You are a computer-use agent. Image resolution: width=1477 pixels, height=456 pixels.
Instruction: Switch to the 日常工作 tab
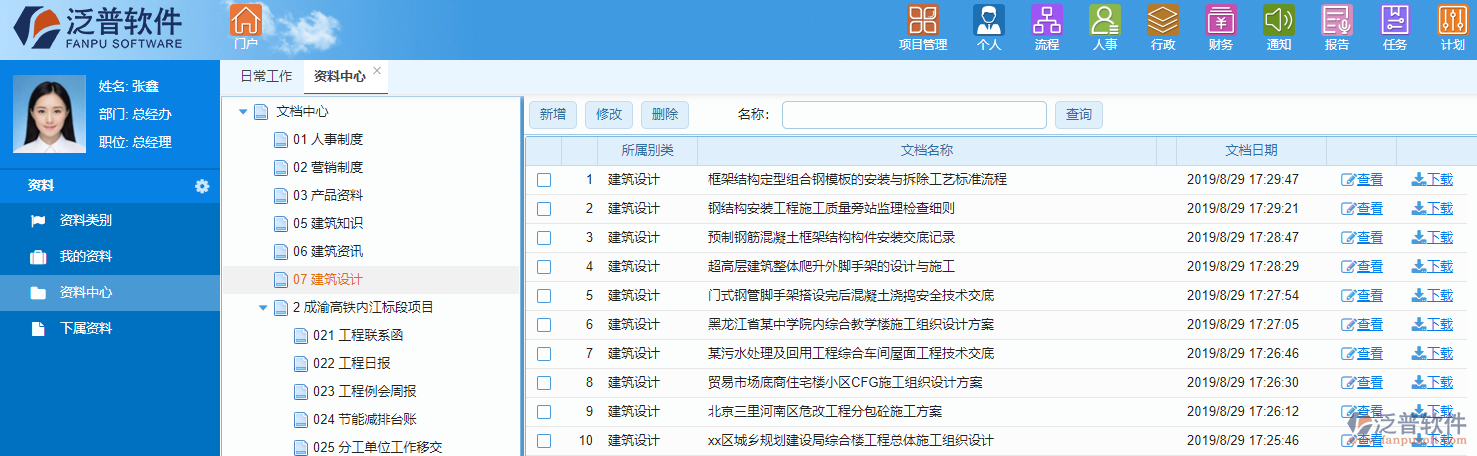(266, 76)
